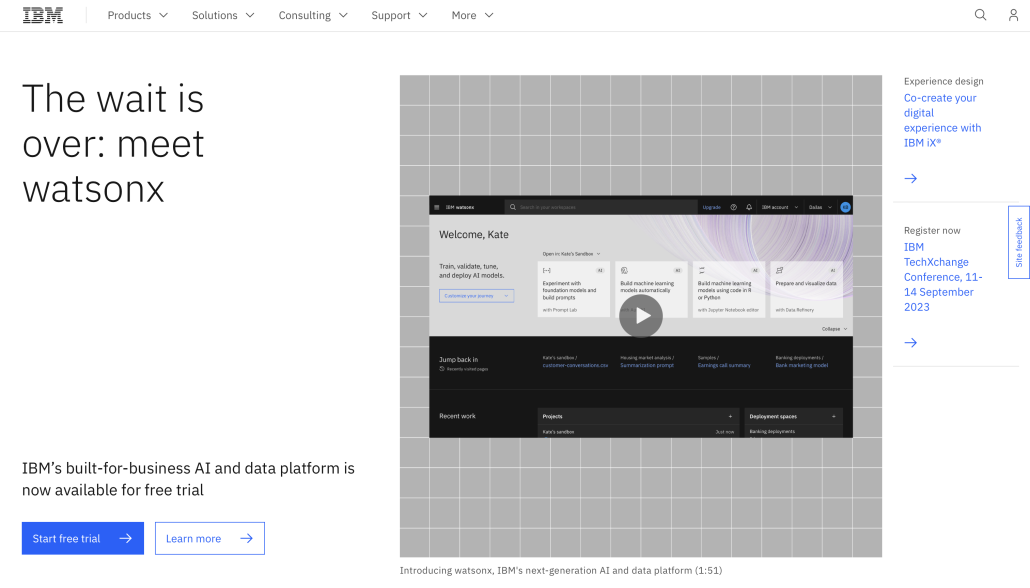Play the watsonx introduction video
Screen dimensions: 1030x588
[x=641, y=315]
